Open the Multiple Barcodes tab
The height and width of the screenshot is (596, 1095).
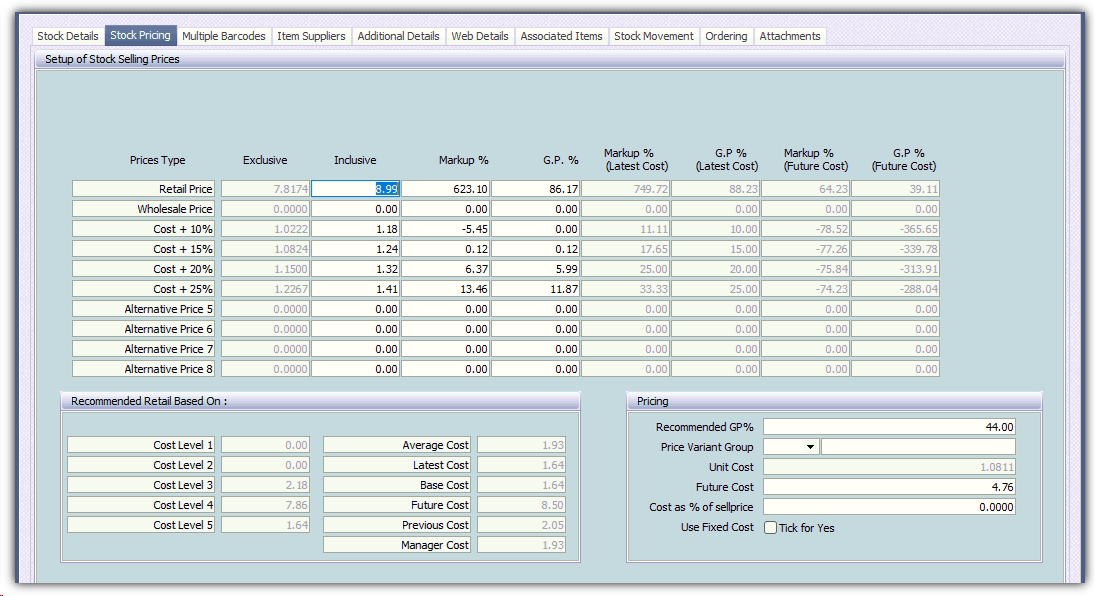pos(224,36)
